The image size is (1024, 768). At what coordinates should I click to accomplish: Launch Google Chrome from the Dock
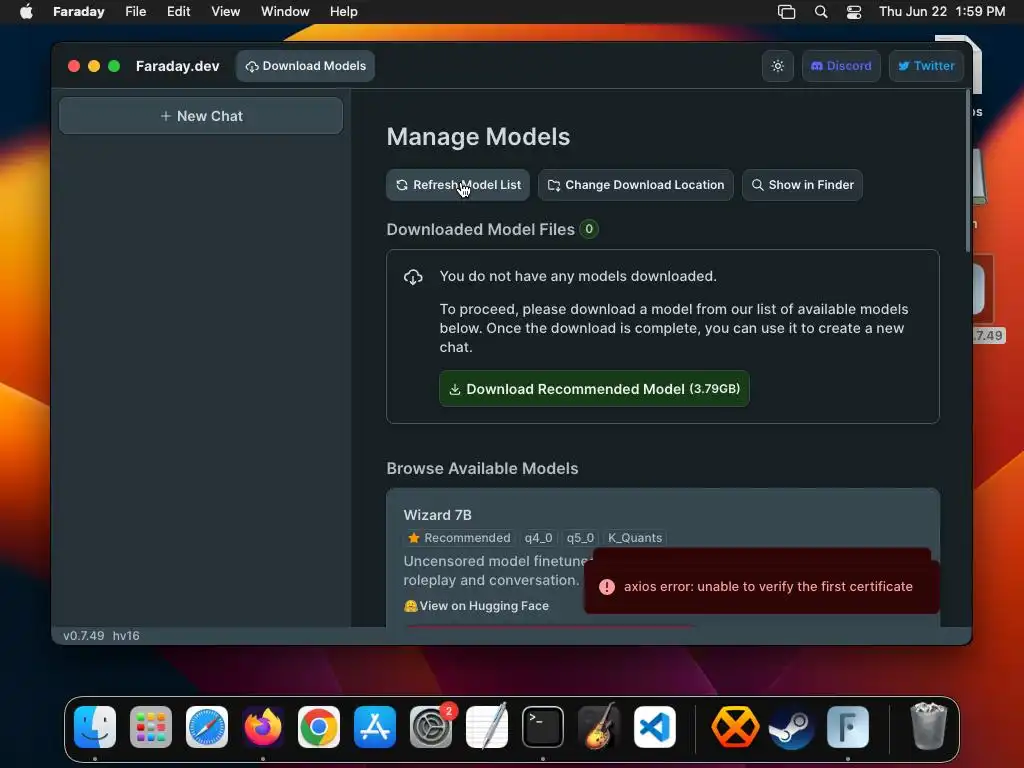(x=319, y=727)
